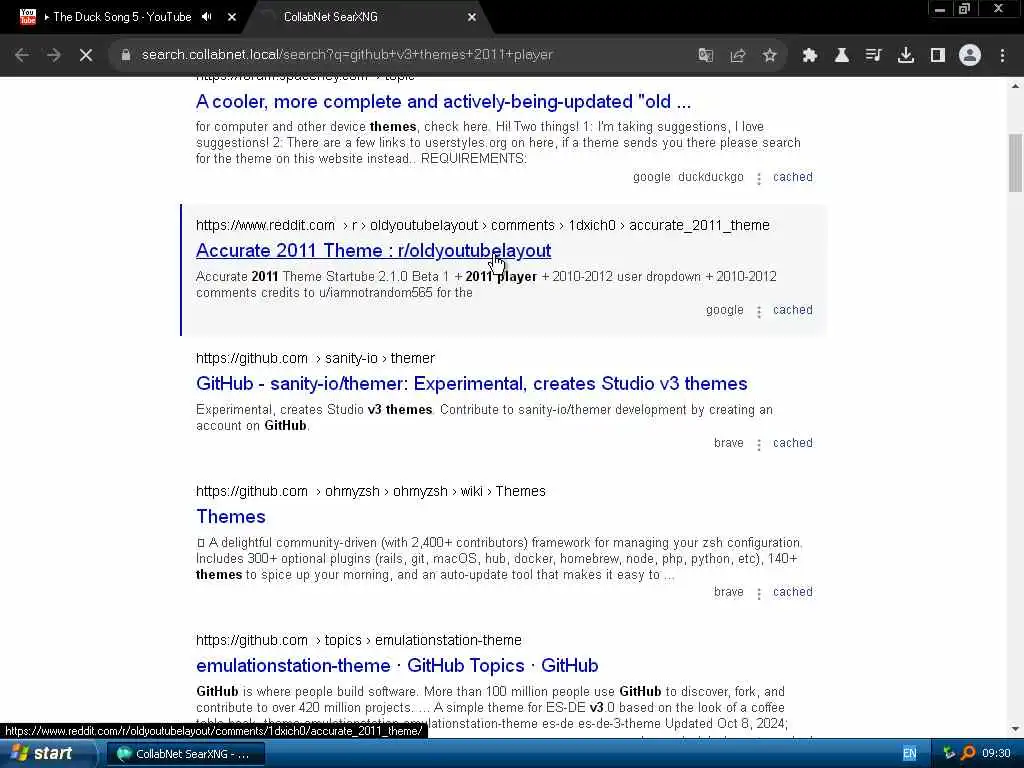This screenshot has height=768, width=1024.
Task: Click the reddit.com oldyoutubelayout URL breadcrumb
Action: [483, 225]
